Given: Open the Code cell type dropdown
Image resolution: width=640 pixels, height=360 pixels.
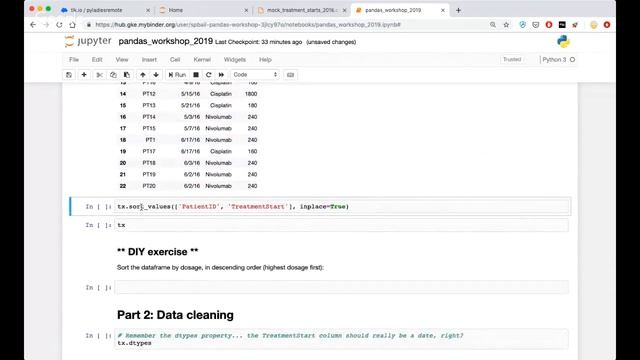Looking at the screenshot, I should tap(255, 75).
